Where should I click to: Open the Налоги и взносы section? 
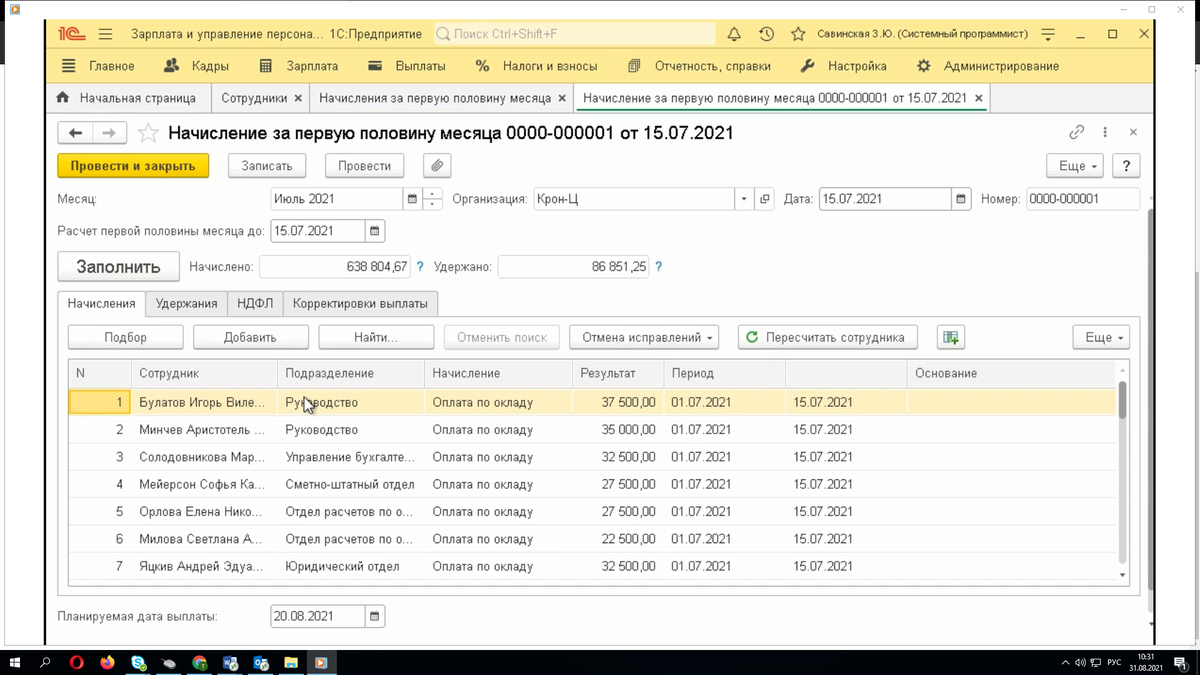537,66
